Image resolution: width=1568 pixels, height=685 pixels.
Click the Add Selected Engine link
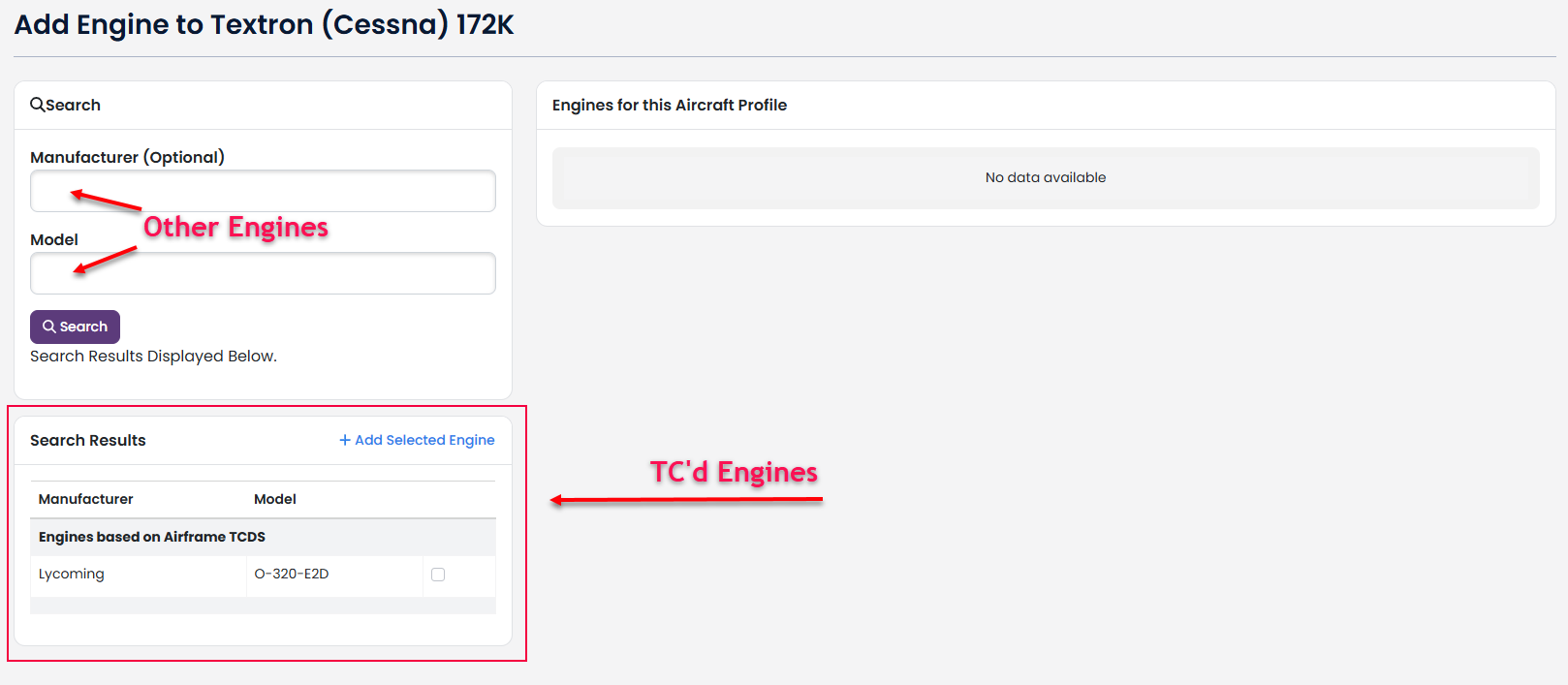417,440
